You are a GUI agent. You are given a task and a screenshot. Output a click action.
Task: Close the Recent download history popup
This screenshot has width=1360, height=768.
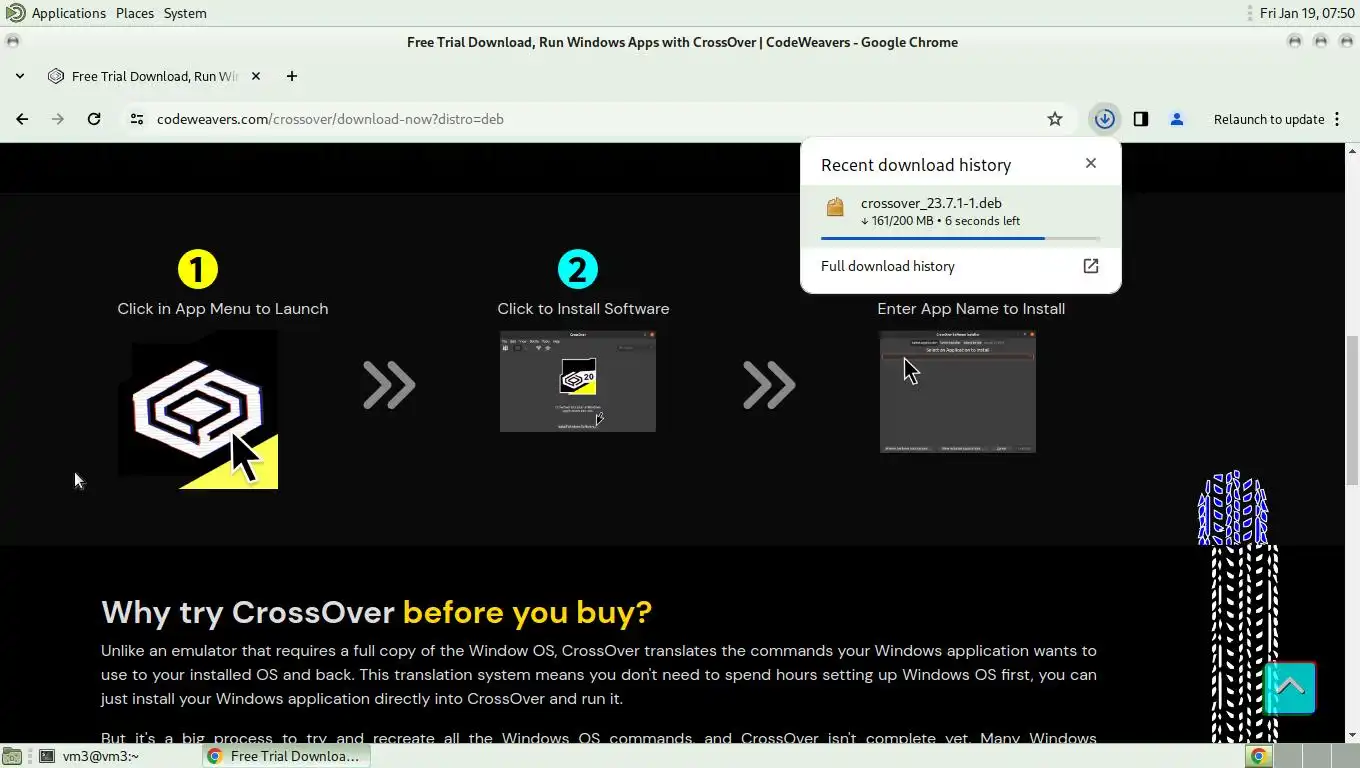(x=1091, y=163)
